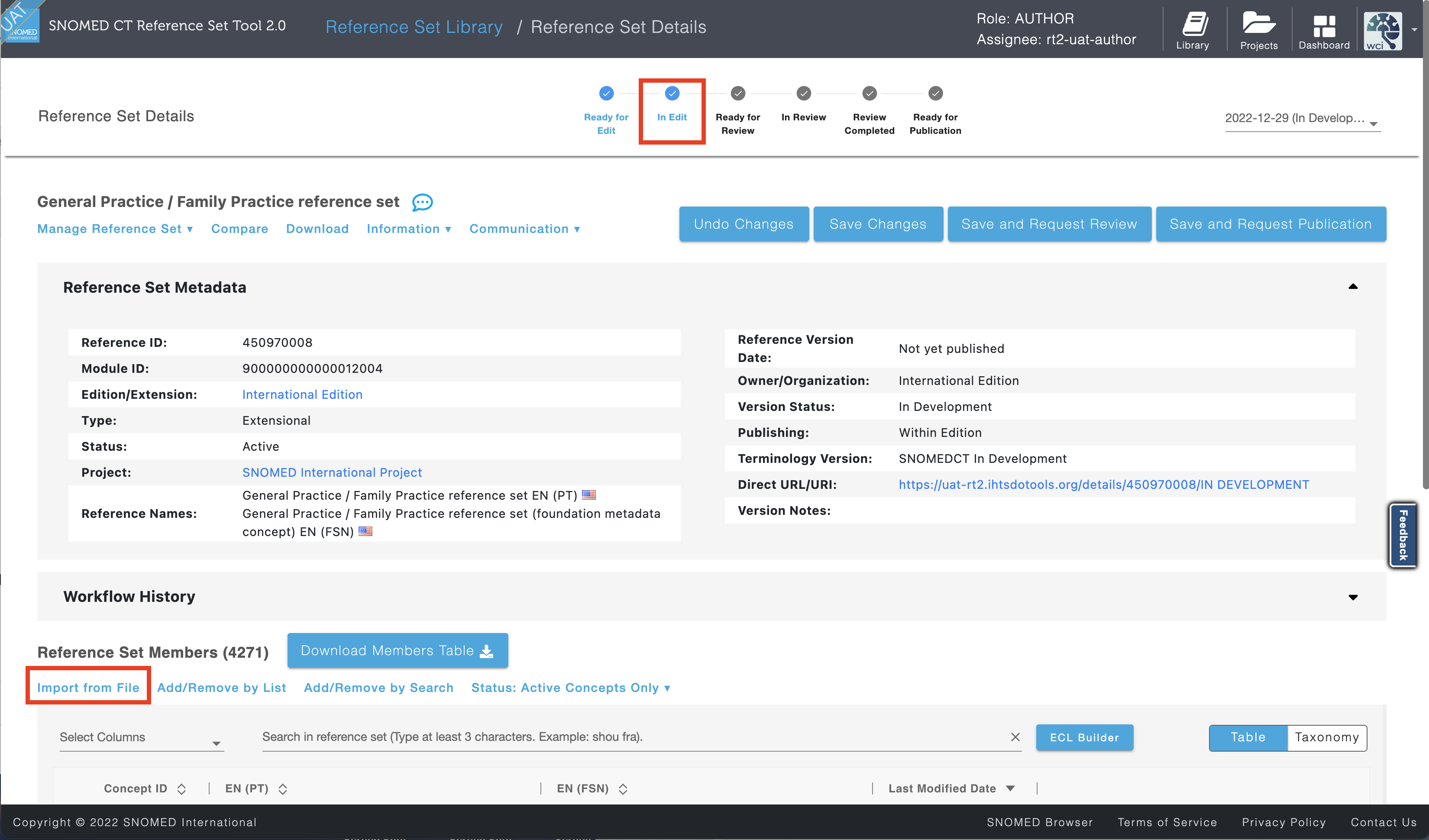This screenshot has width=1429, height=840.
Task: Collapse the Reference Set Metadata section
Action: (1352, 287)
